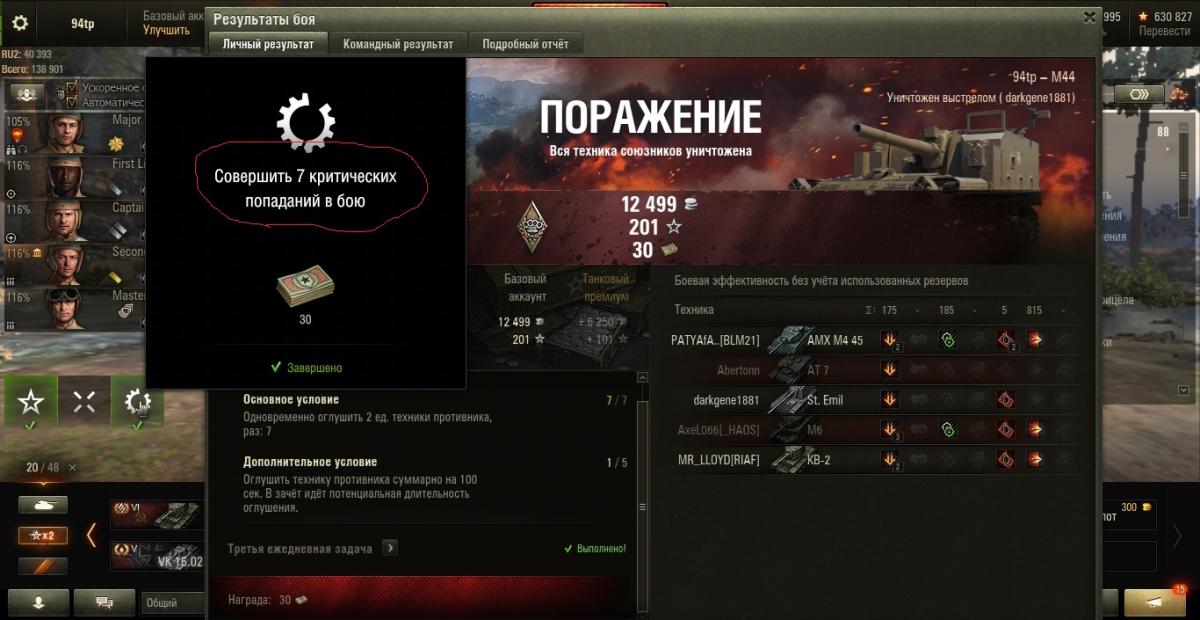Select the crossed-arrows mission icon
Image resolution: width=1200 pixels, height=620 pixels.
84,402
